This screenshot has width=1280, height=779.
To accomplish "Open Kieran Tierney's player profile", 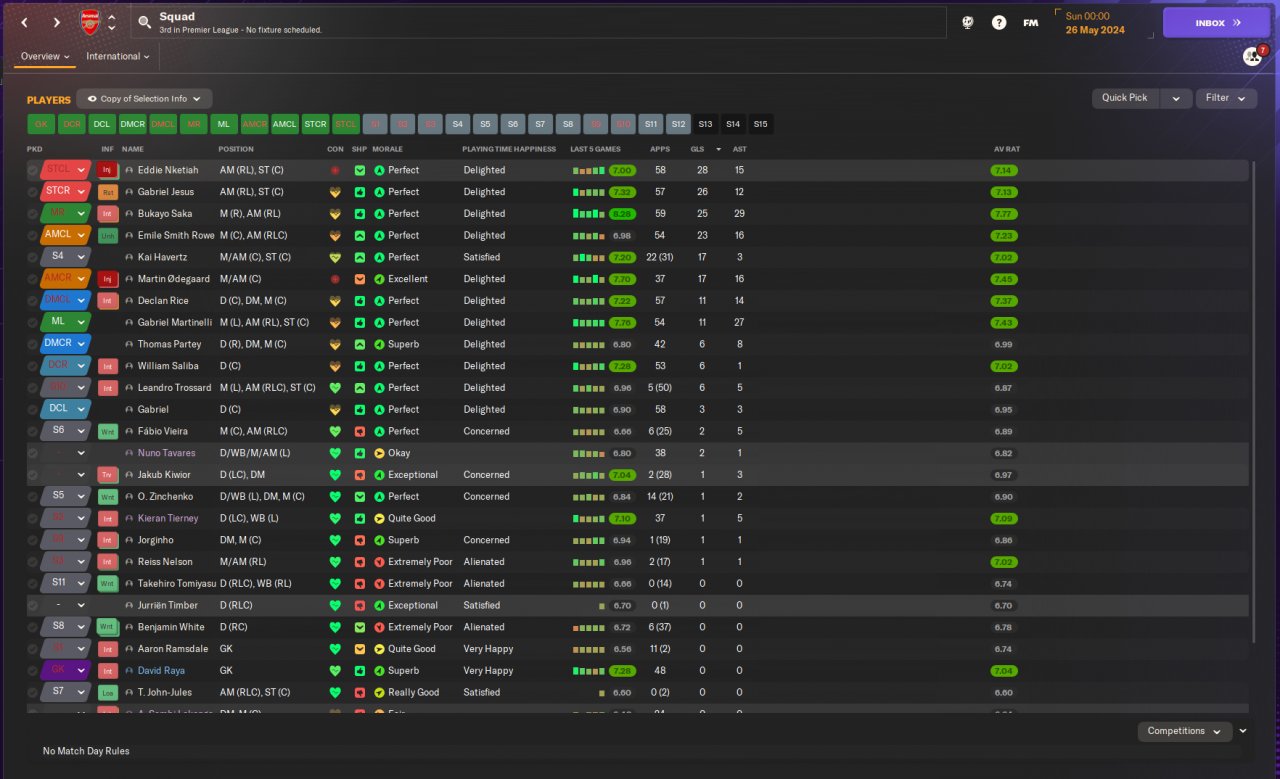I will (x=168, y=518).
